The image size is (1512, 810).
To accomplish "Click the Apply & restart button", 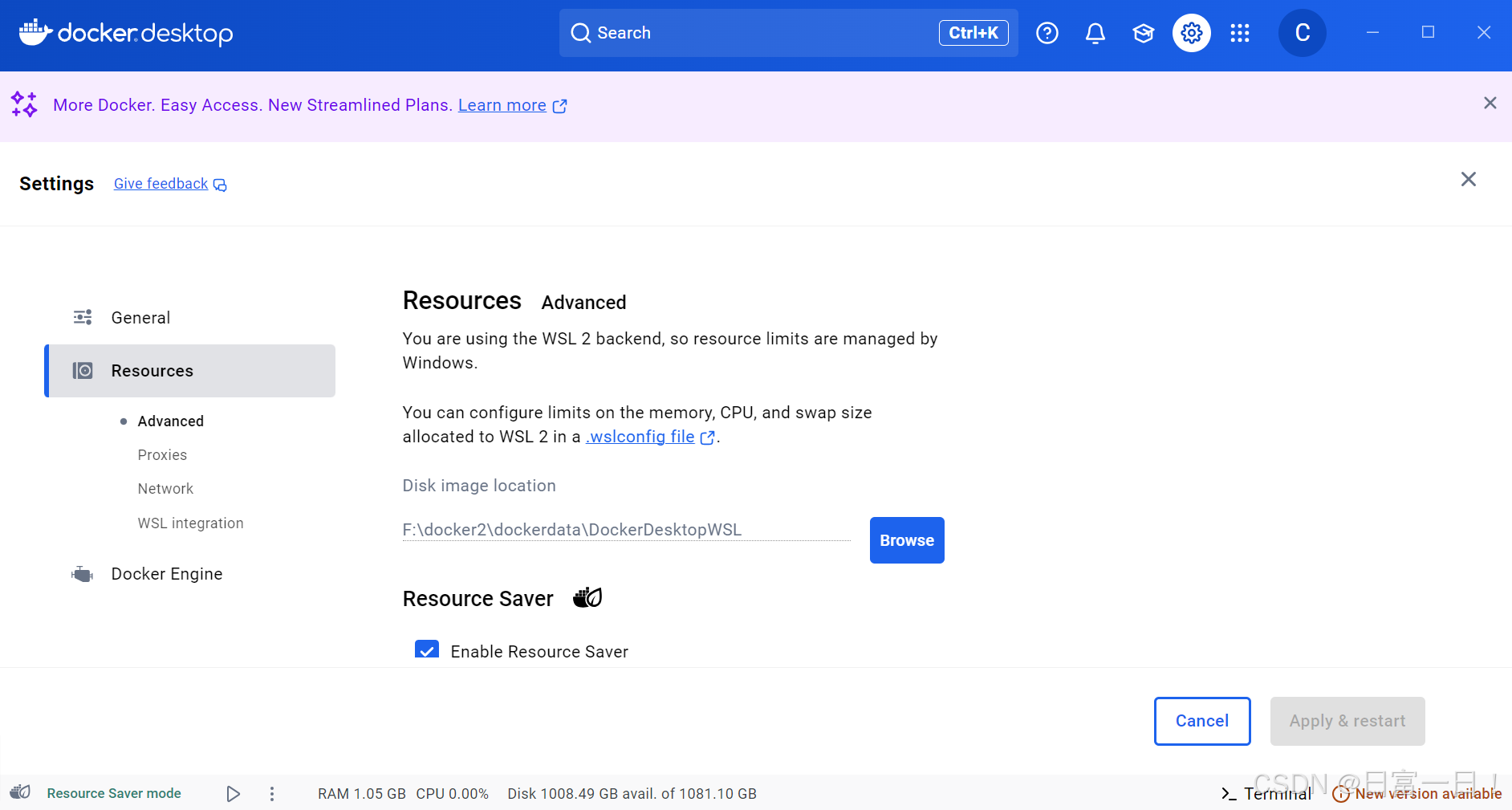I will click(x=1347, y=721).
